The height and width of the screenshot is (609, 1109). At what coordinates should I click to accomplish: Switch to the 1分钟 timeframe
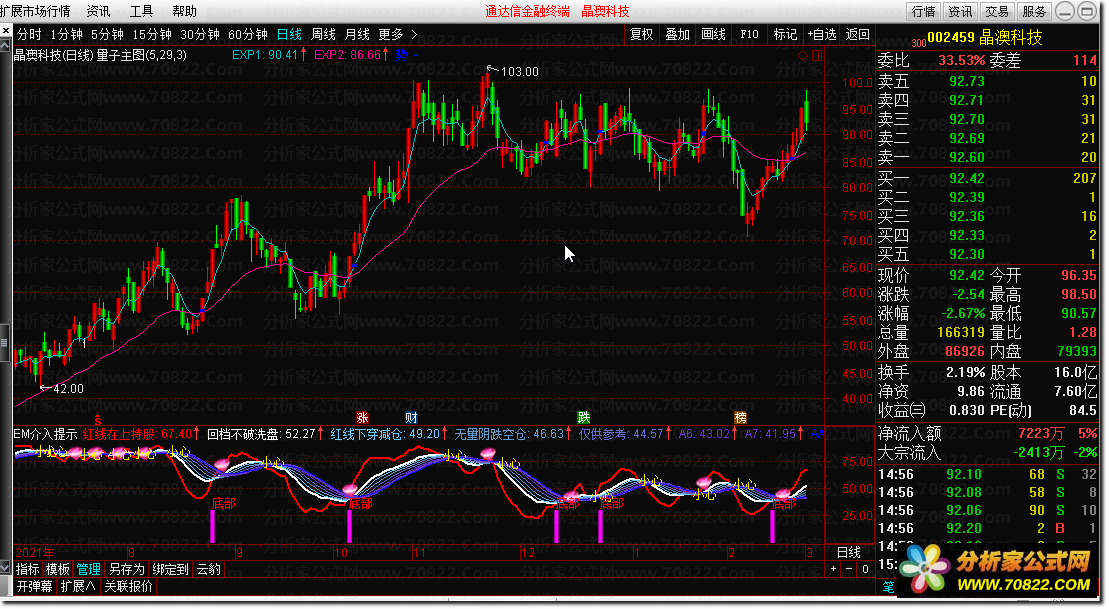(x=66, y=34)
